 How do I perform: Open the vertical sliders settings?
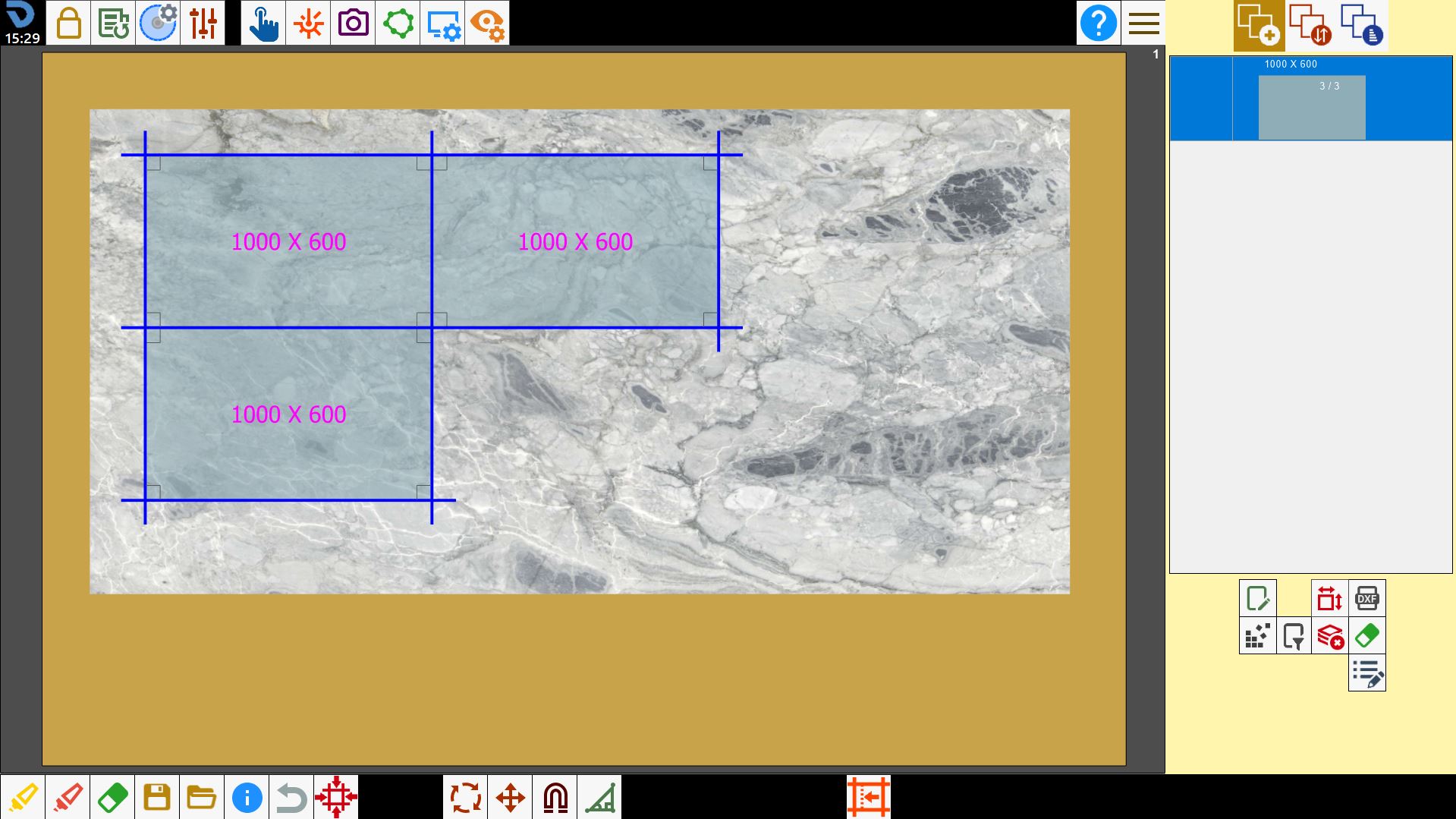click(x=203, y=23)
